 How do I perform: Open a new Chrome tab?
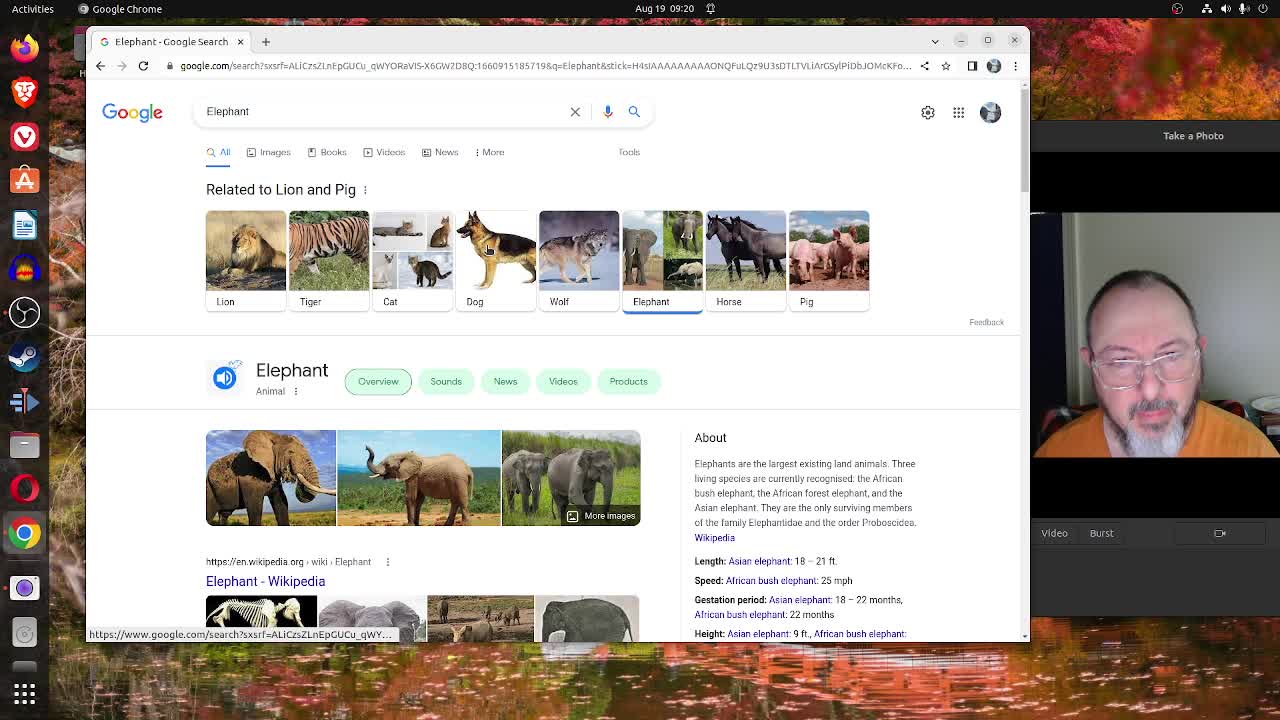[x=266, y=42]
